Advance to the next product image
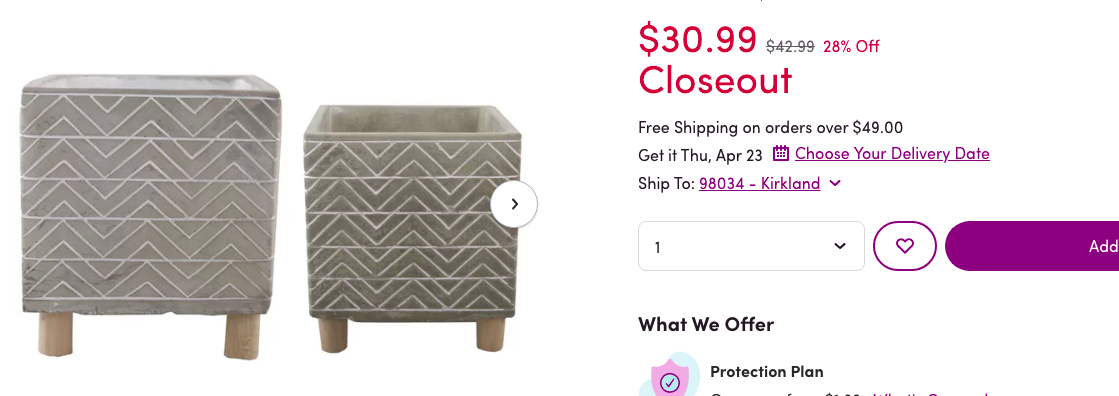The height and width of the screenshot is (396, 1119). coord(514,204)
